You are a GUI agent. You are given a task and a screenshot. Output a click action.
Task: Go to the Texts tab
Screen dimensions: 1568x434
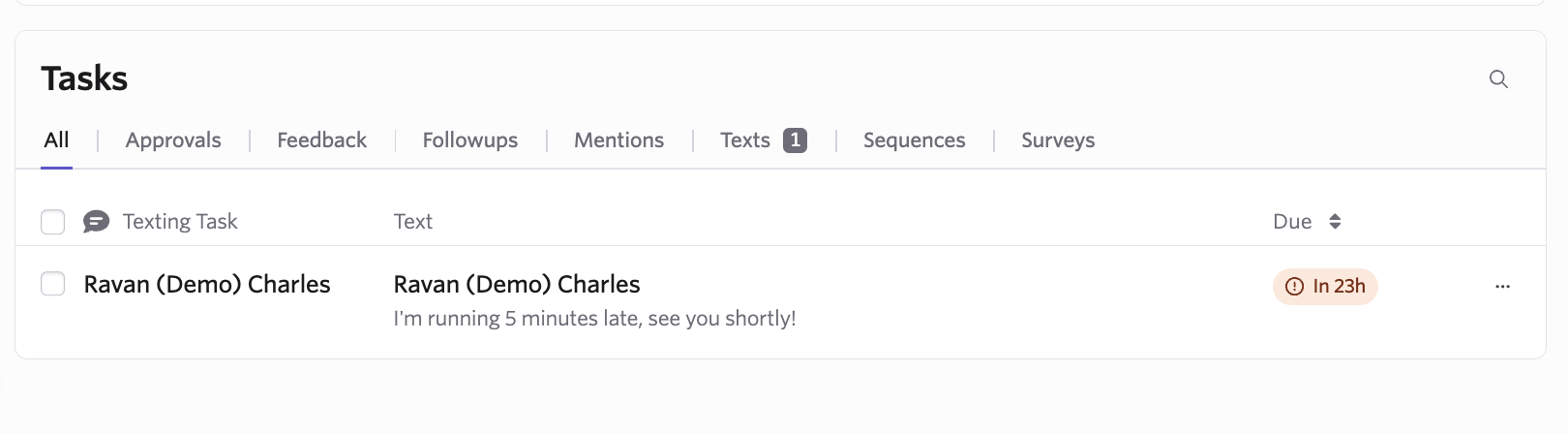coord(745,140)
